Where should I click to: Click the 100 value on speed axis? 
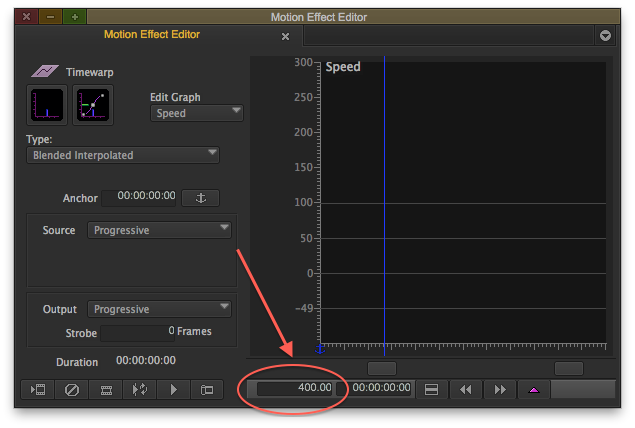point(303,202)
